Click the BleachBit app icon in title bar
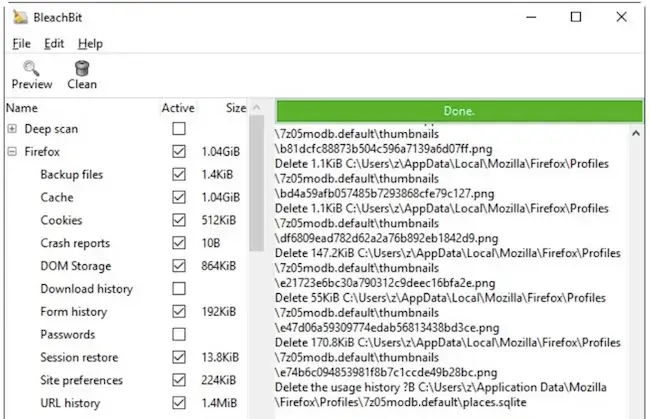This screenshot has height=419, width=650. [20, 17]
